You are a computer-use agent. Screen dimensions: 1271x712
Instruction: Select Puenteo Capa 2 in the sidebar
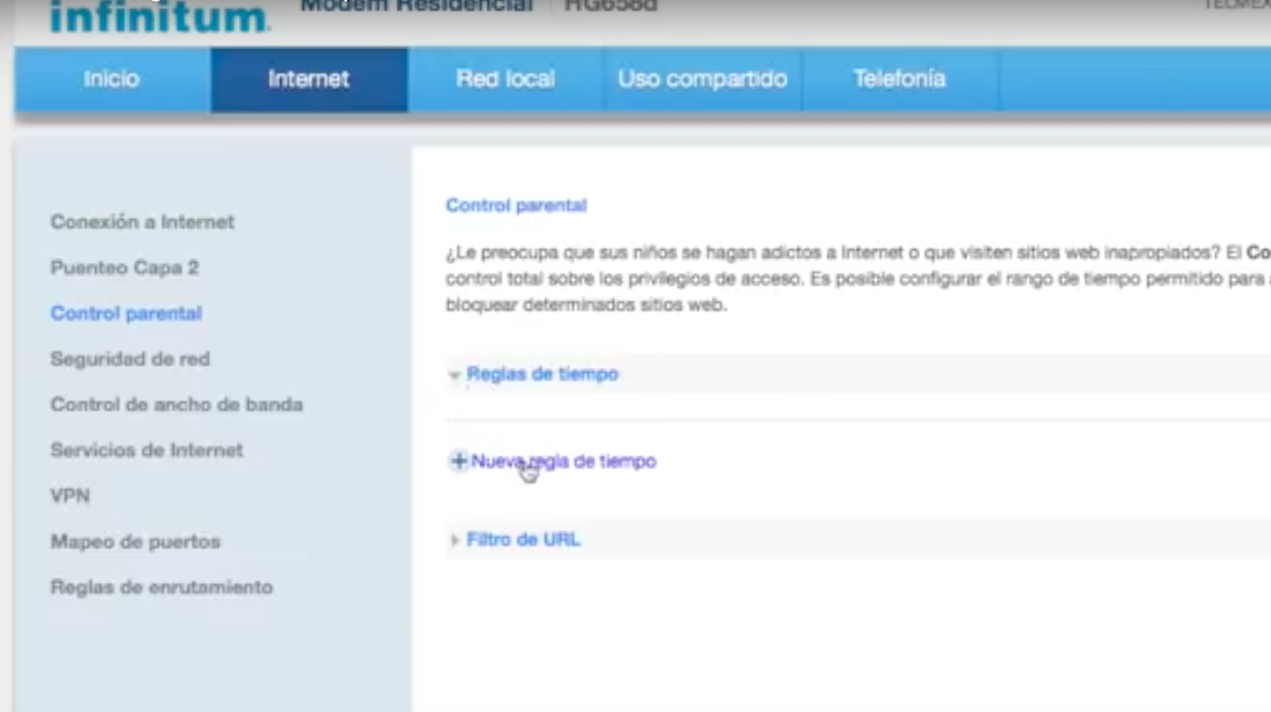point(124,267)
